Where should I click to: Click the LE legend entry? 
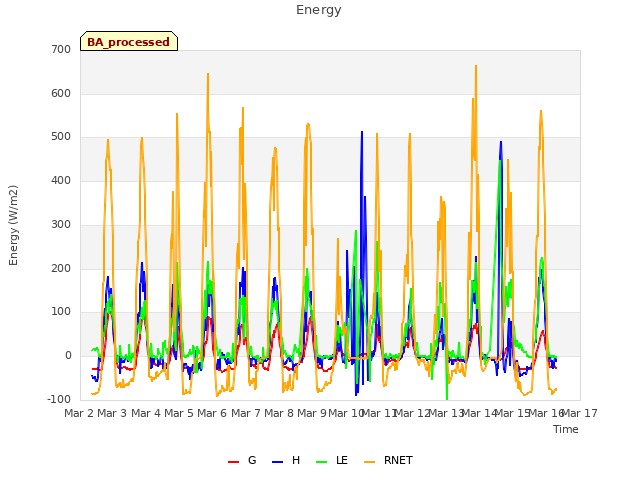(332, 460)
